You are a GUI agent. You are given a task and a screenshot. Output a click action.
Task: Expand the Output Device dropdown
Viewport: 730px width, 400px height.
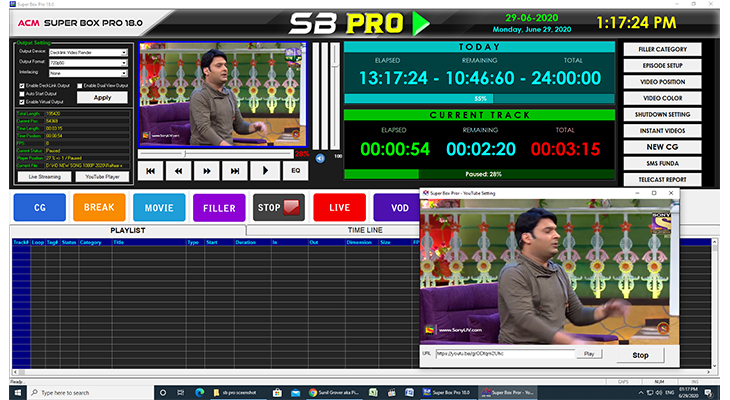124,53
